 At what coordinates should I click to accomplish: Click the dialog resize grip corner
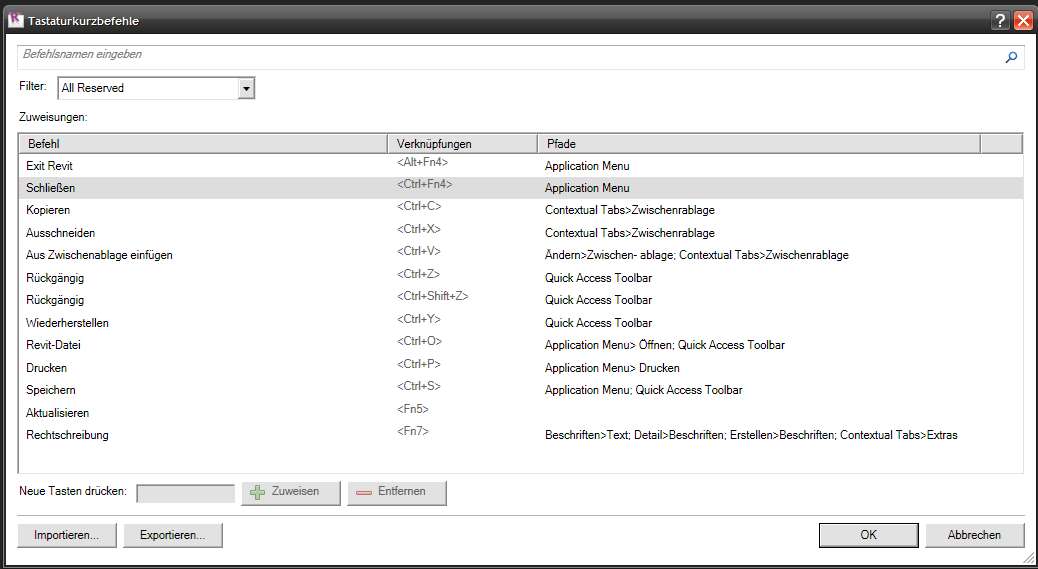(1028, 558)
